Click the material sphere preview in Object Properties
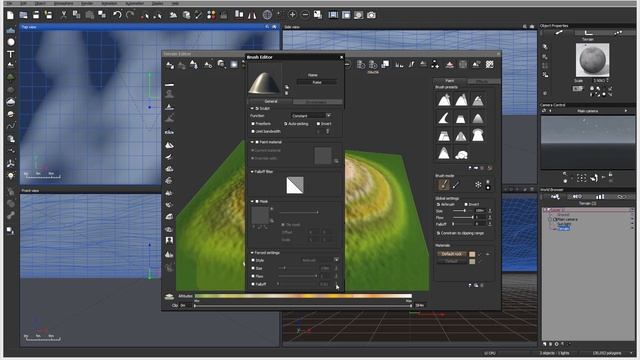Viewport: 640px width, 360px height. tap(592, 60)
